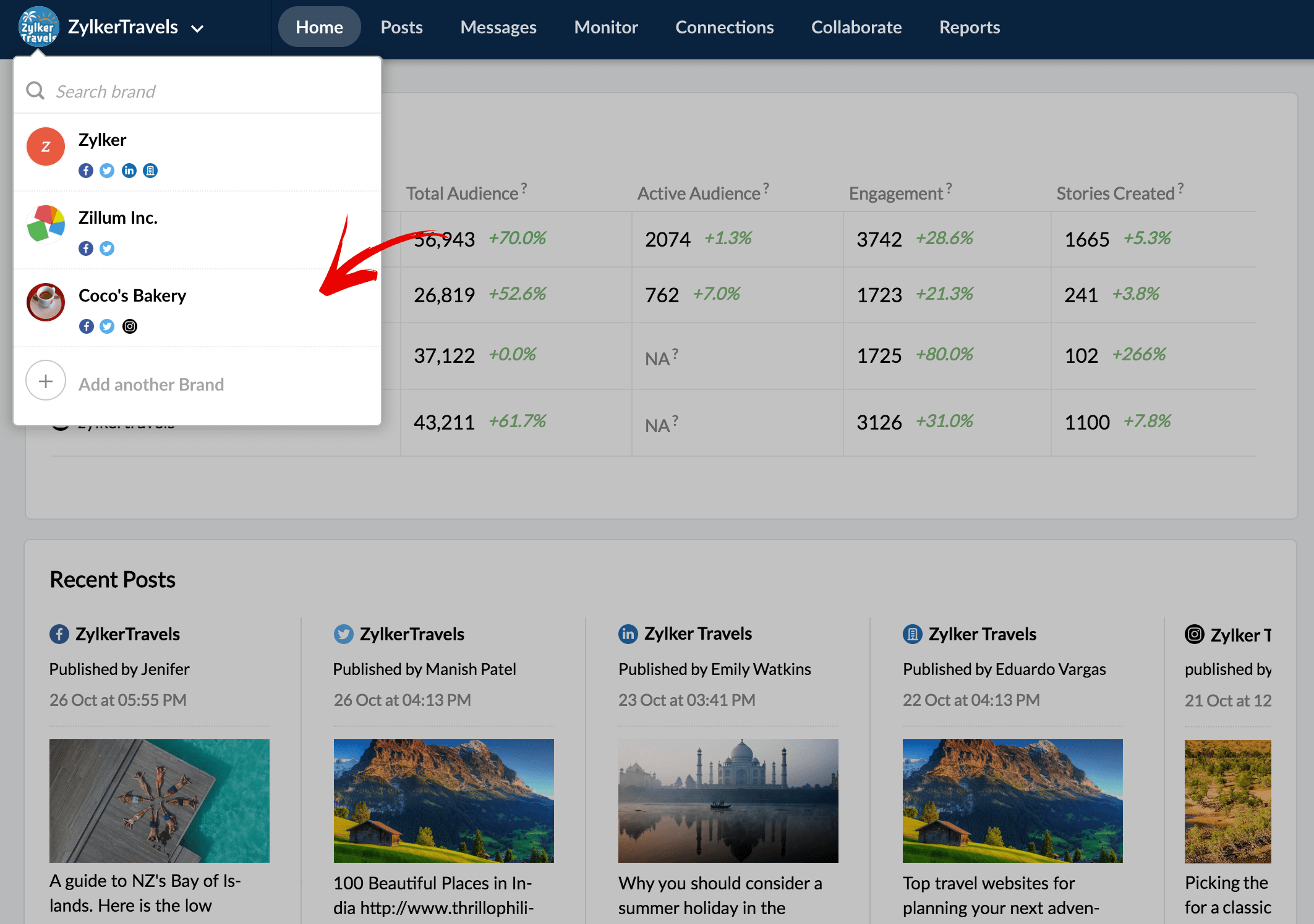The height and width of the screenshot is (924, 1314).
Task: Click the plus circle to add brand
Action: [46, 381]
